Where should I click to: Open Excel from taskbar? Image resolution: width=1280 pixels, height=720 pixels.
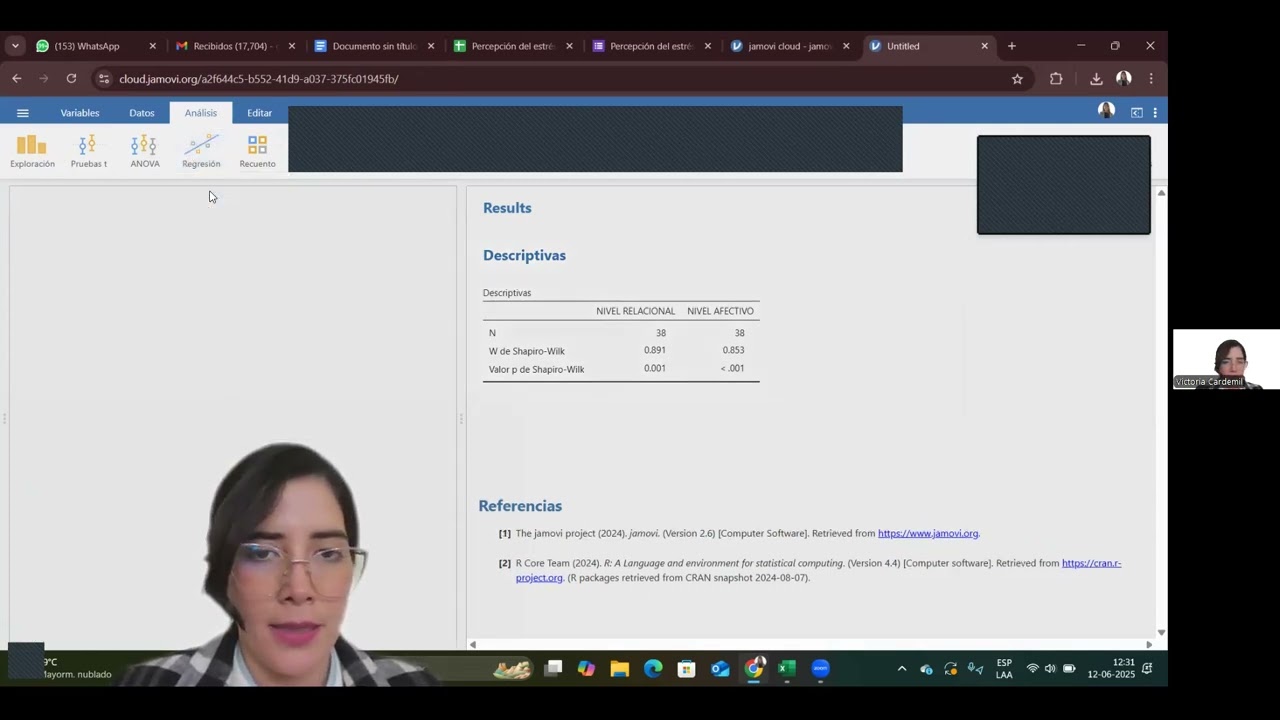pos(787,668)
